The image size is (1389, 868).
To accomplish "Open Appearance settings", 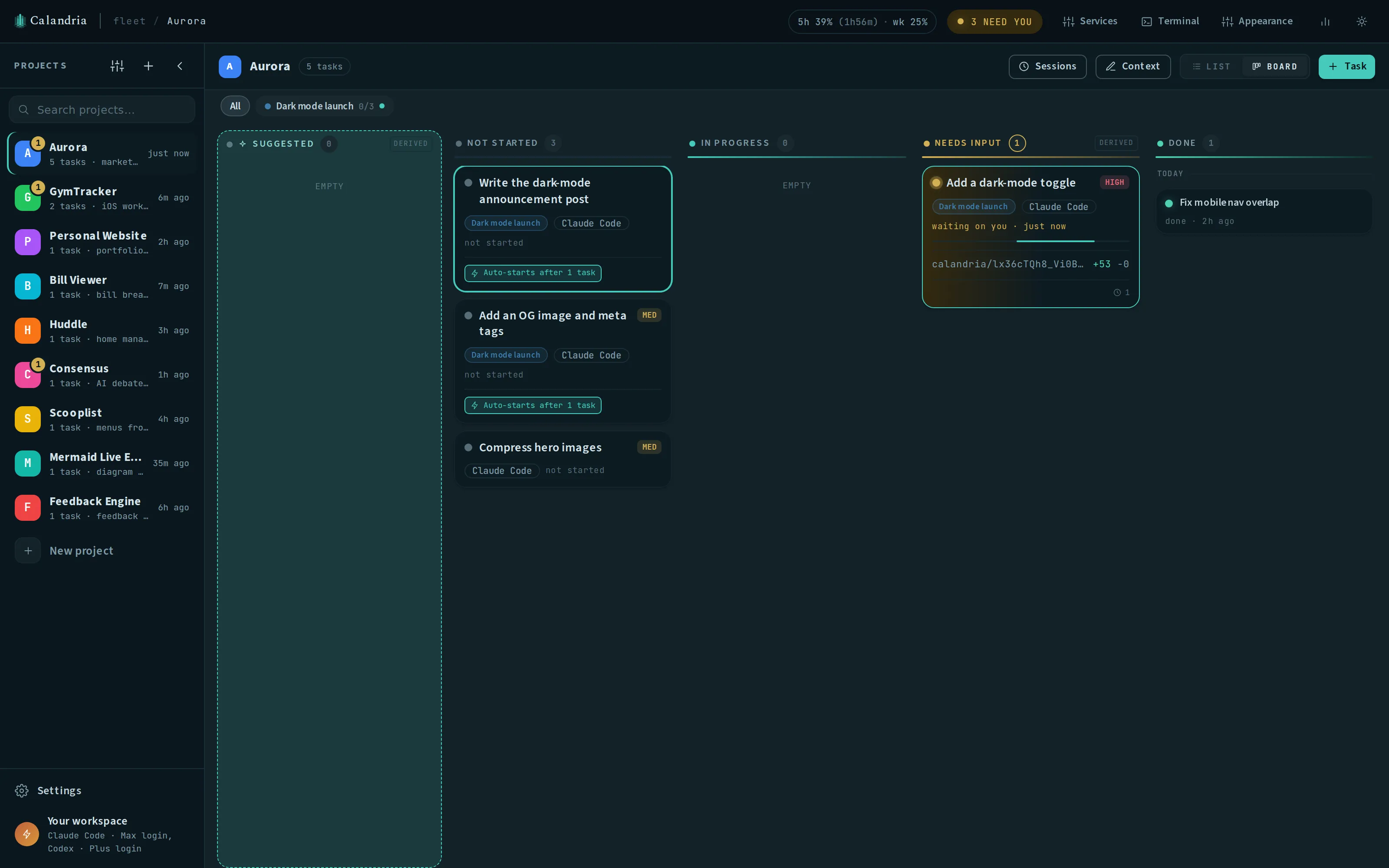I will [x=1257, y=21].
